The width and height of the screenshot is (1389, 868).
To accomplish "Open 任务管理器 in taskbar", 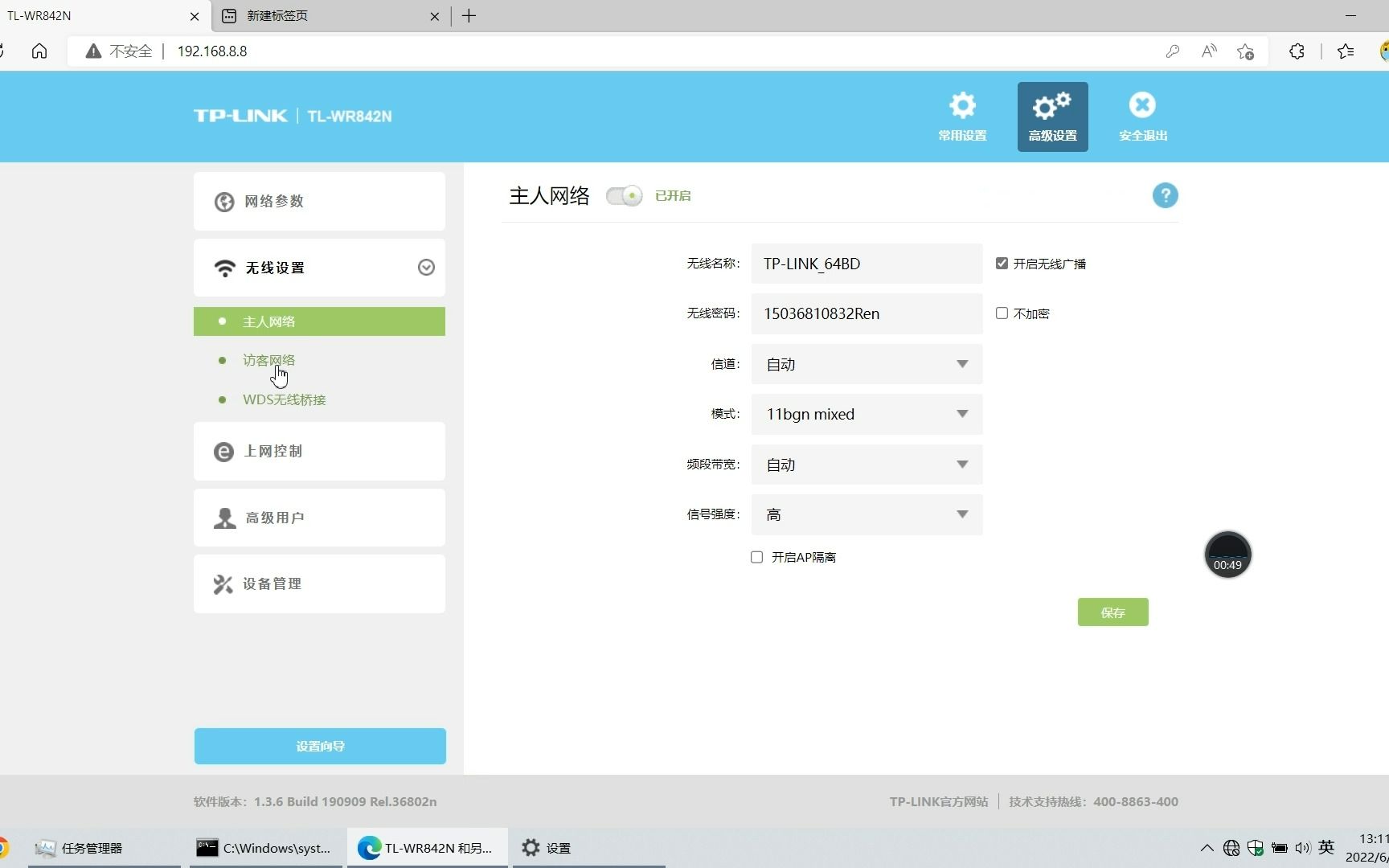I will click(x=104, y=848).
